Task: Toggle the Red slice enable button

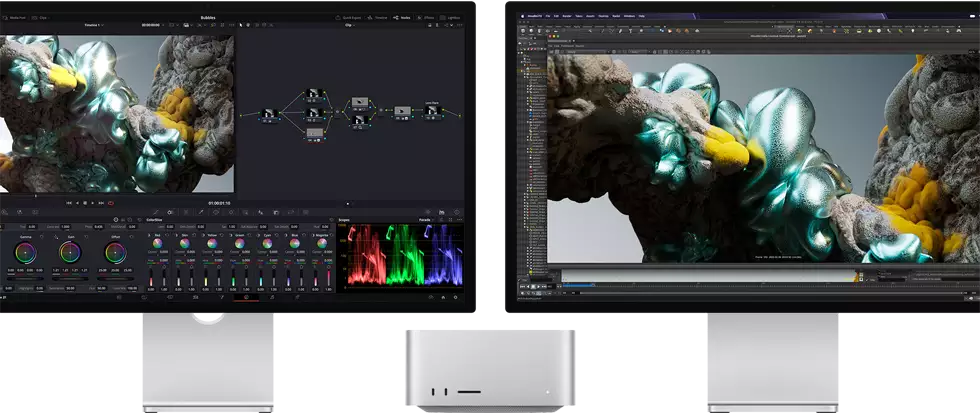Action: [x=149, y=235]
